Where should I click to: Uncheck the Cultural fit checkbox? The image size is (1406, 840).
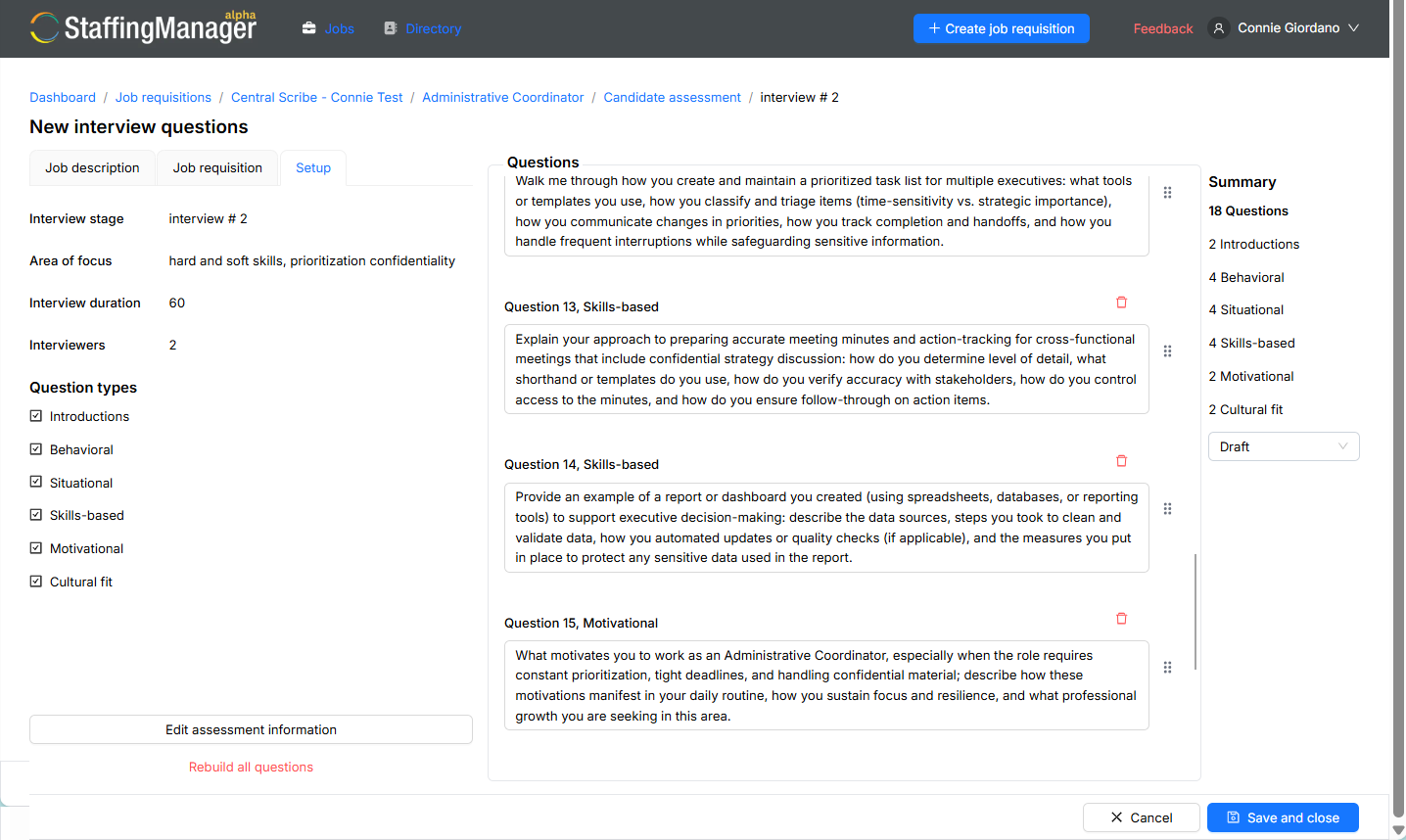pyautogui.click(x=36, y=582)
